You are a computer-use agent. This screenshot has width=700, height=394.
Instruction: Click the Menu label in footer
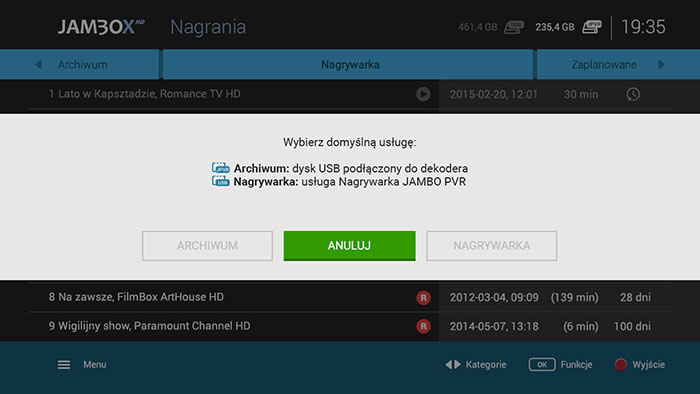(95, 365)
